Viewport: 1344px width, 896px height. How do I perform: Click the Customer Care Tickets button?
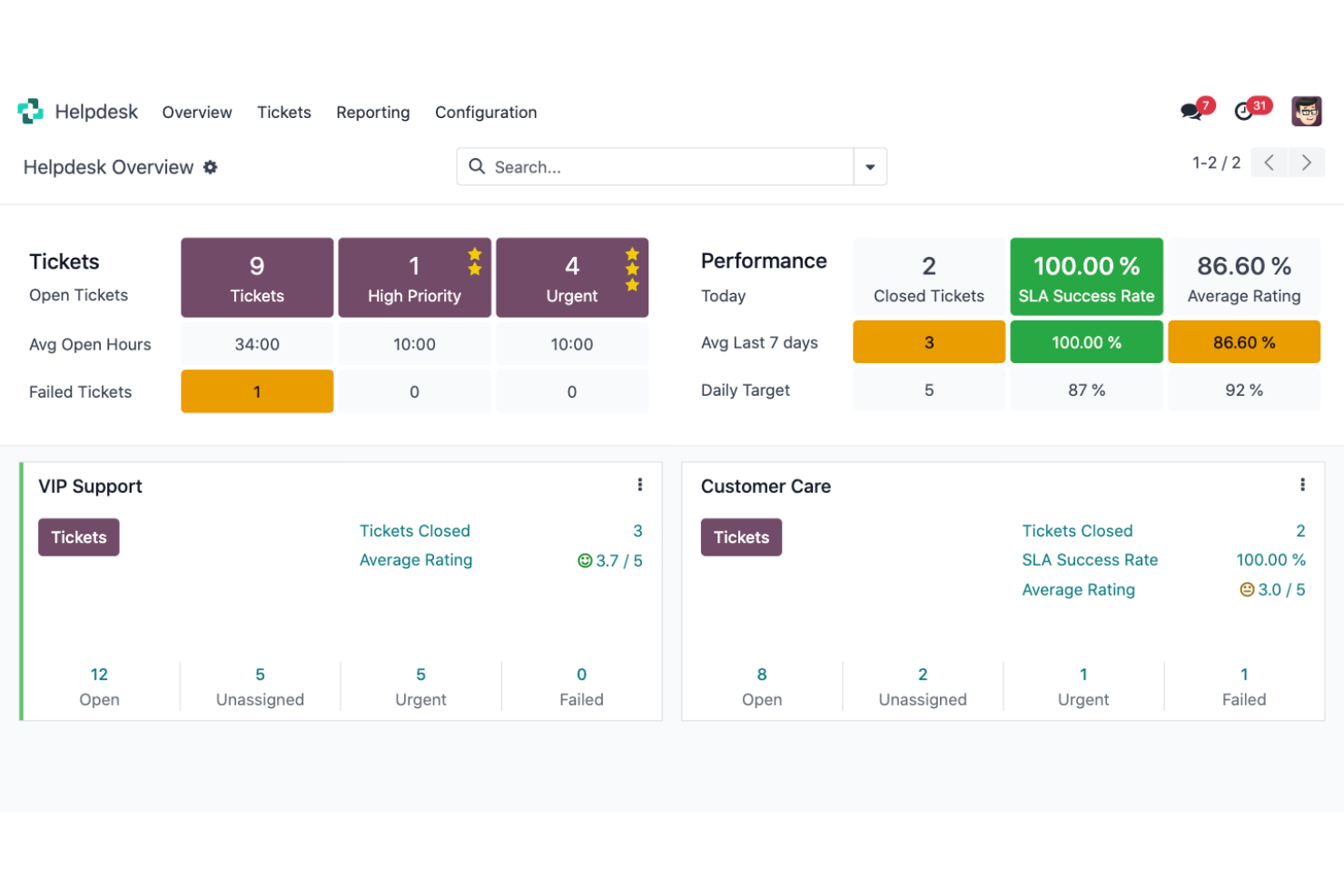(x=741, y=537)
